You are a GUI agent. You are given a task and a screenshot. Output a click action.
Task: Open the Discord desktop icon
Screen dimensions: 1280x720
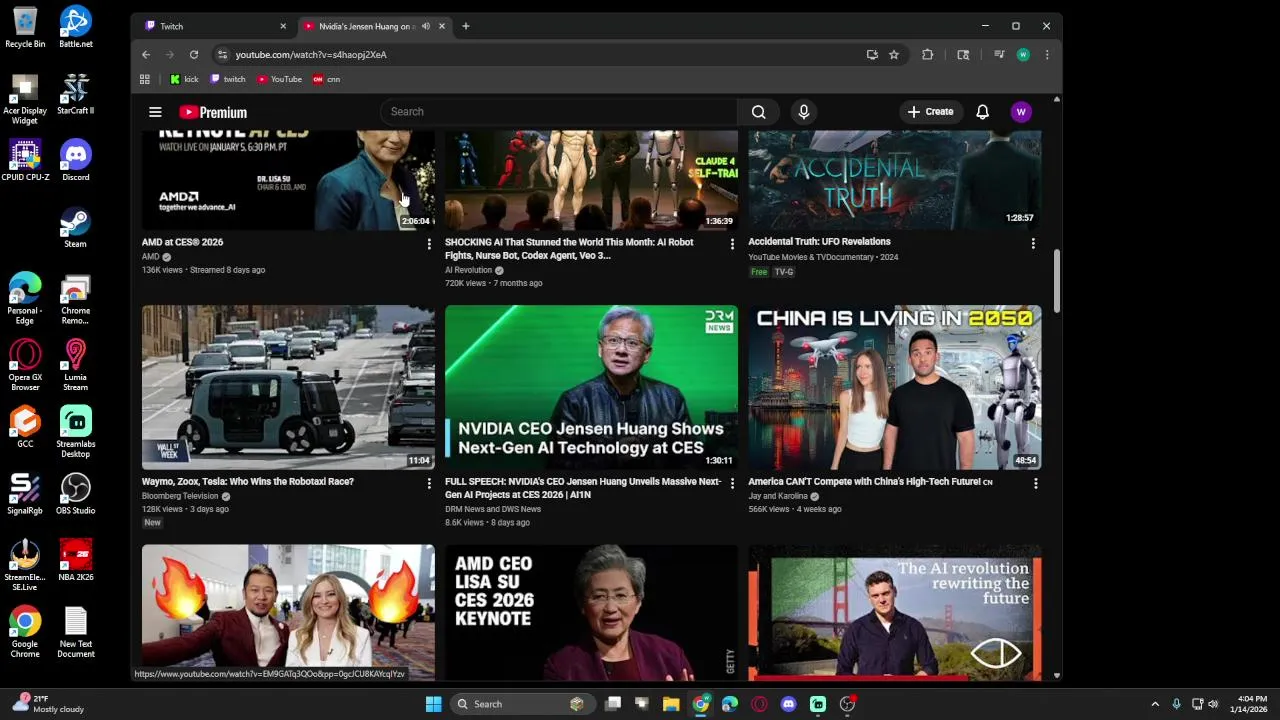point(75,161)
